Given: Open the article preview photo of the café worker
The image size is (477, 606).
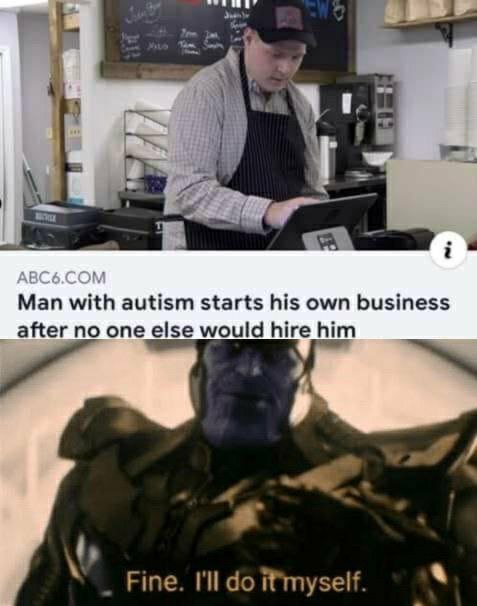Looking at the screenshot, I should [238, 125].
